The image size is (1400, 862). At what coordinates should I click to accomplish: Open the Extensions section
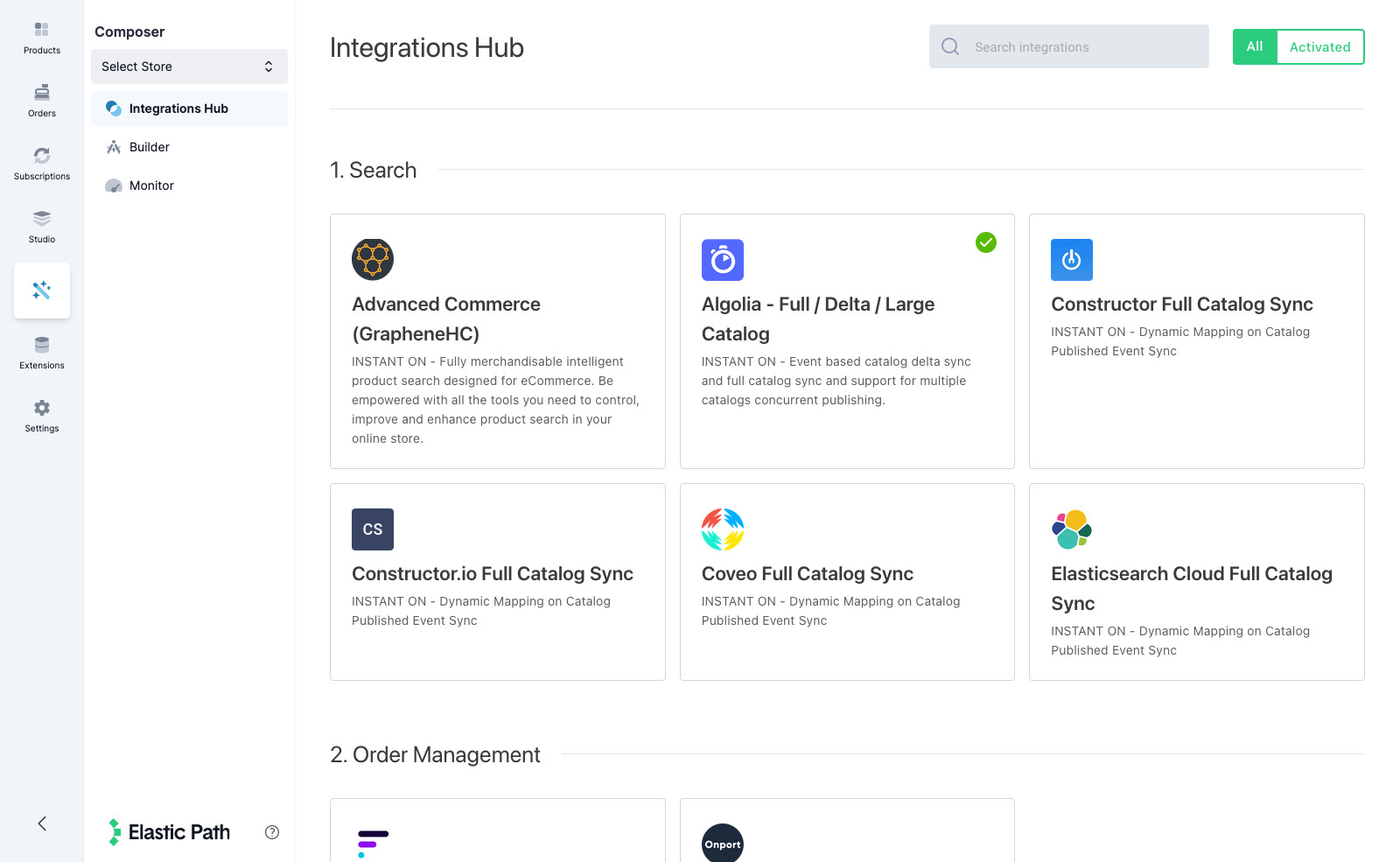41,353
